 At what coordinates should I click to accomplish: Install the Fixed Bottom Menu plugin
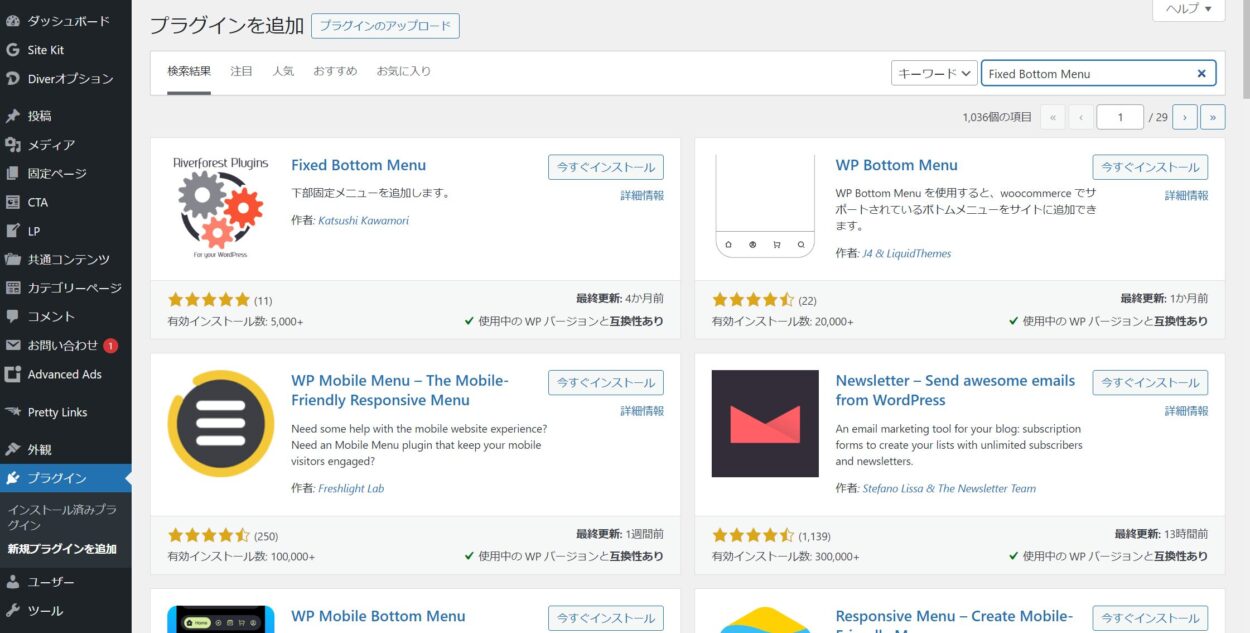pyautogui.click(x=605, y=166)
